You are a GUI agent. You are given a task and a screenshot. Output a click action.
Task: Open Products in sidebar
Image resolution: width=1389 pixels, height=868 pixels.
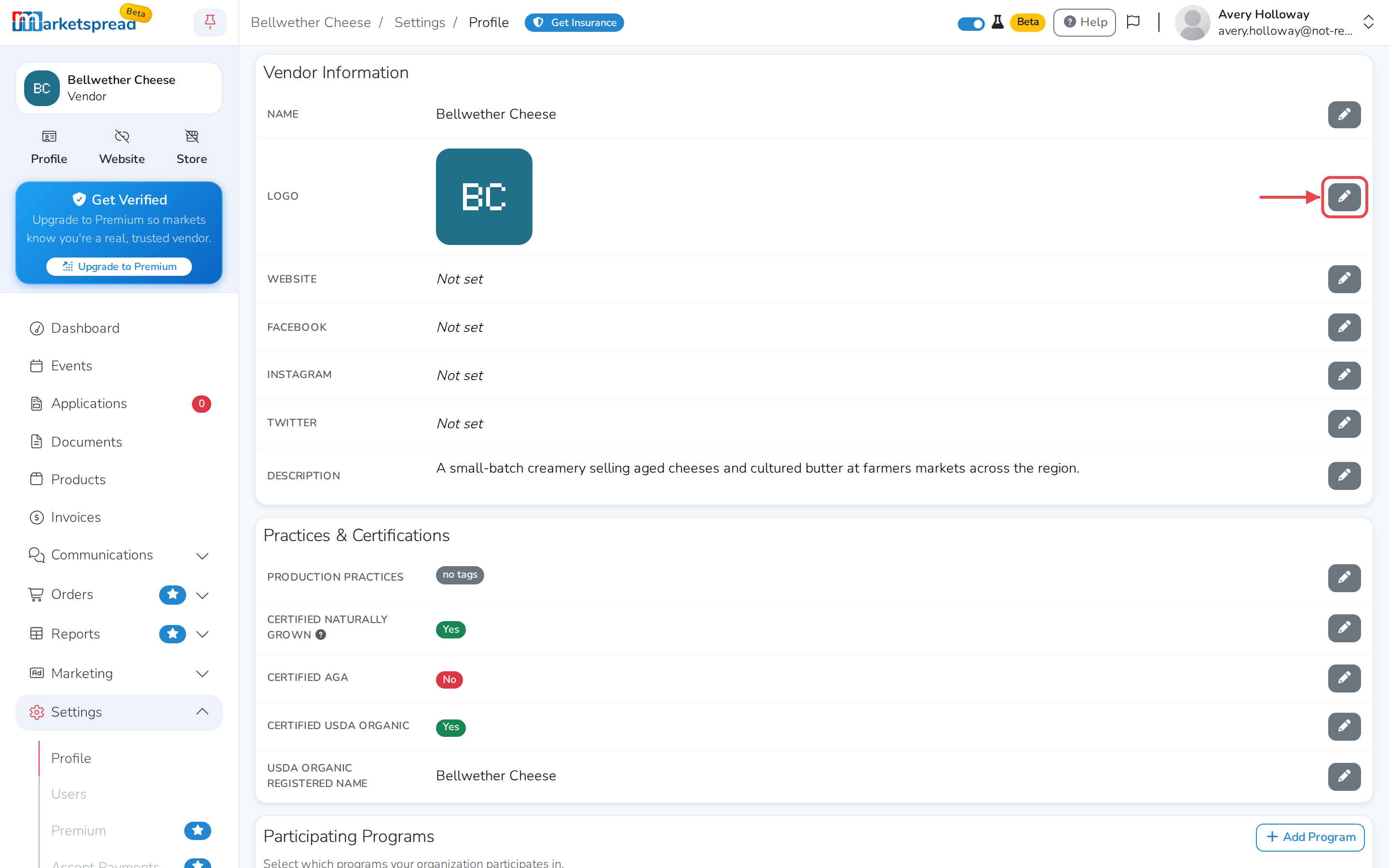[x=119, y=480]
